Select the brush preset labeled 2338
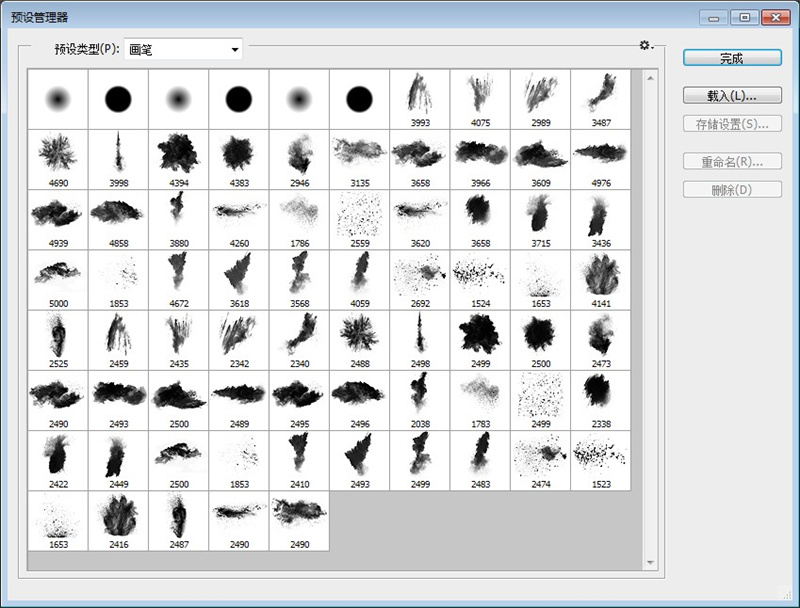Image resolution: width=800 pixels, height=608 pixels. [x=600, y=399]
